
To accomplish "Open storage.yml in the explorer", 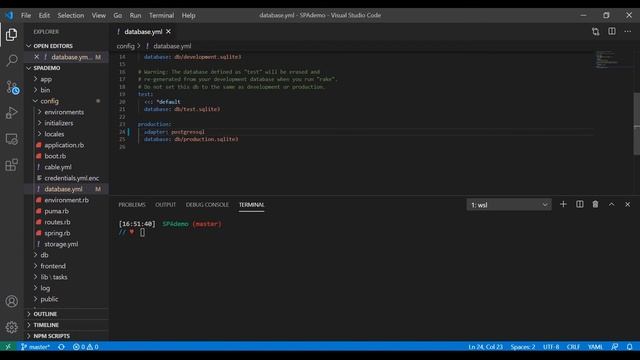I will [61, 244].
